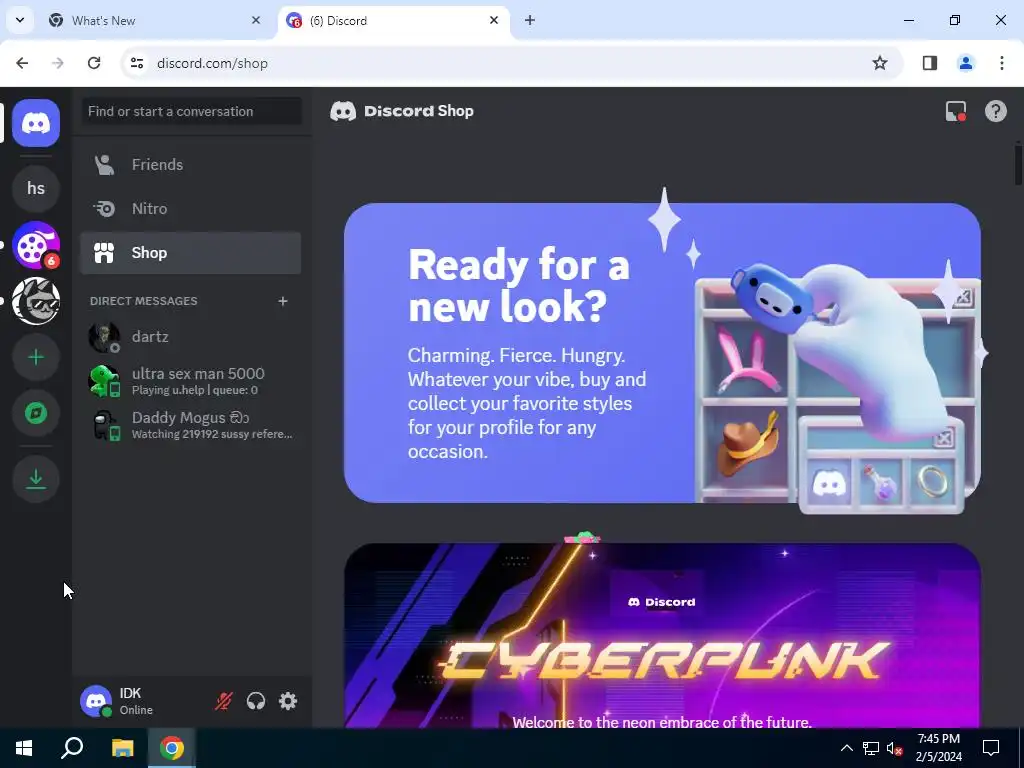
Task: Open the film reel server with 6 notifications
Action: coord(36,245)
